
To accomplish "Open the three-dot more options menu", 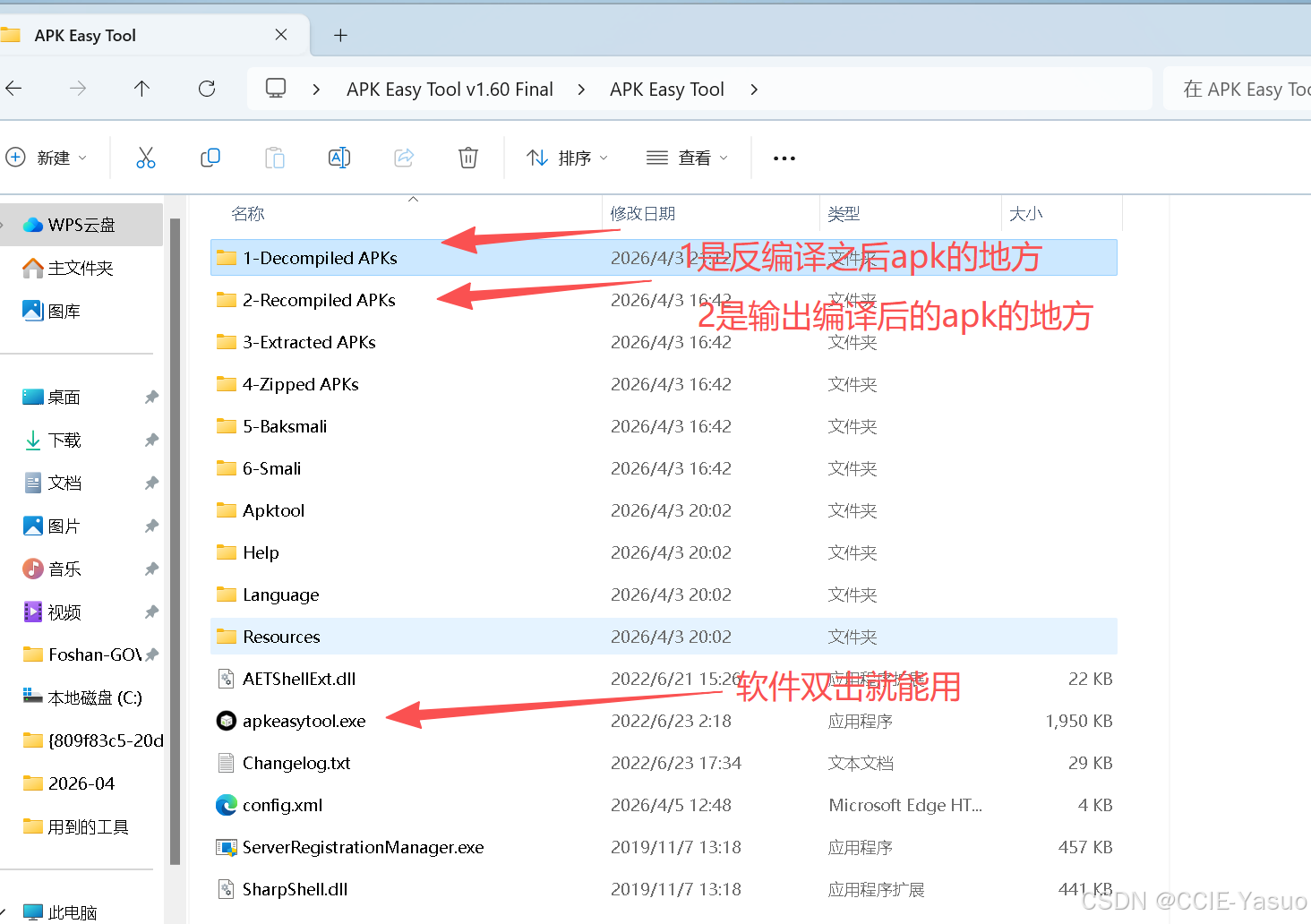I will point(784,158).
